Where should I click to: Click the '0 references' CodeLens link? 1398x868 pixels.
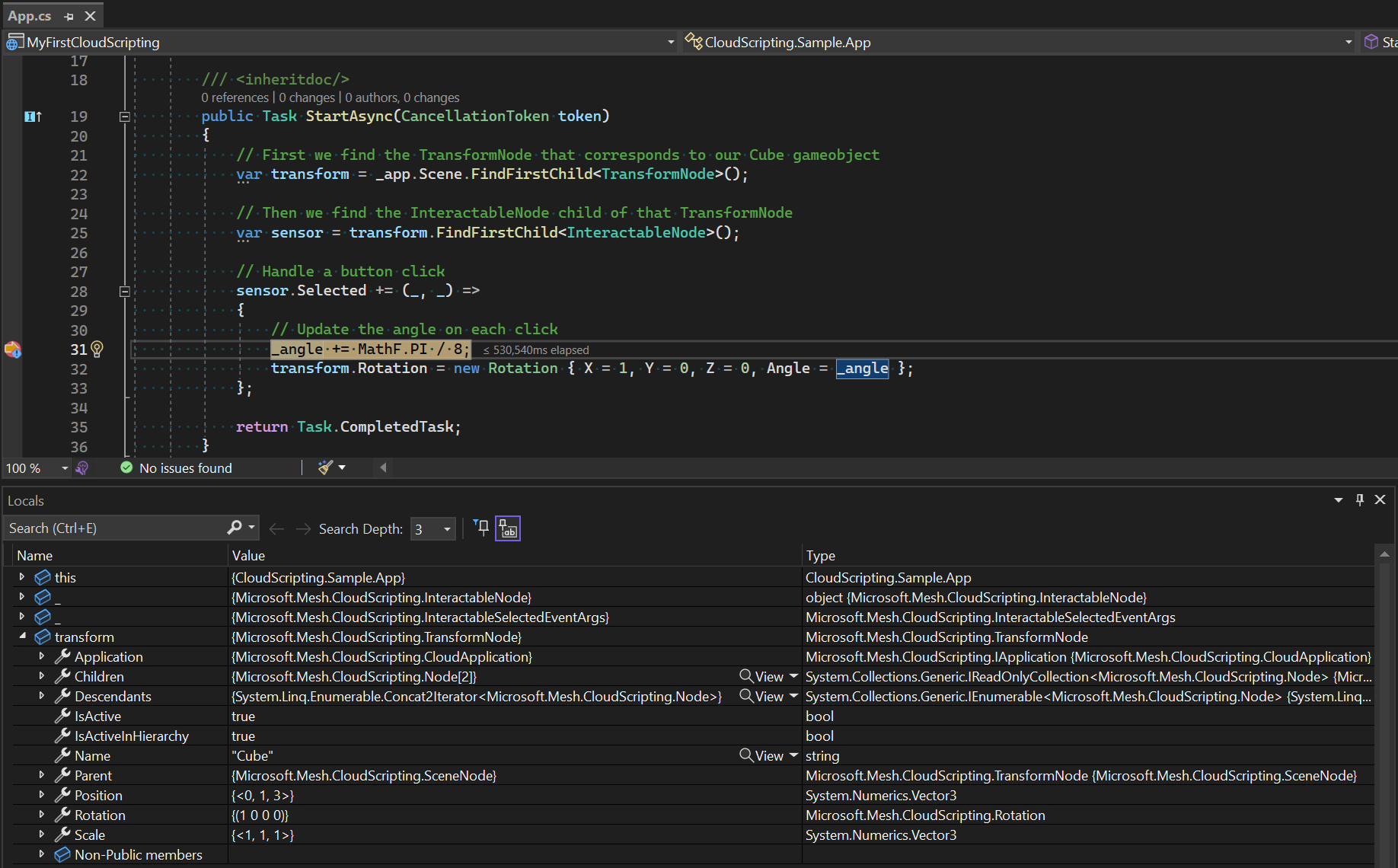(234, 97)
